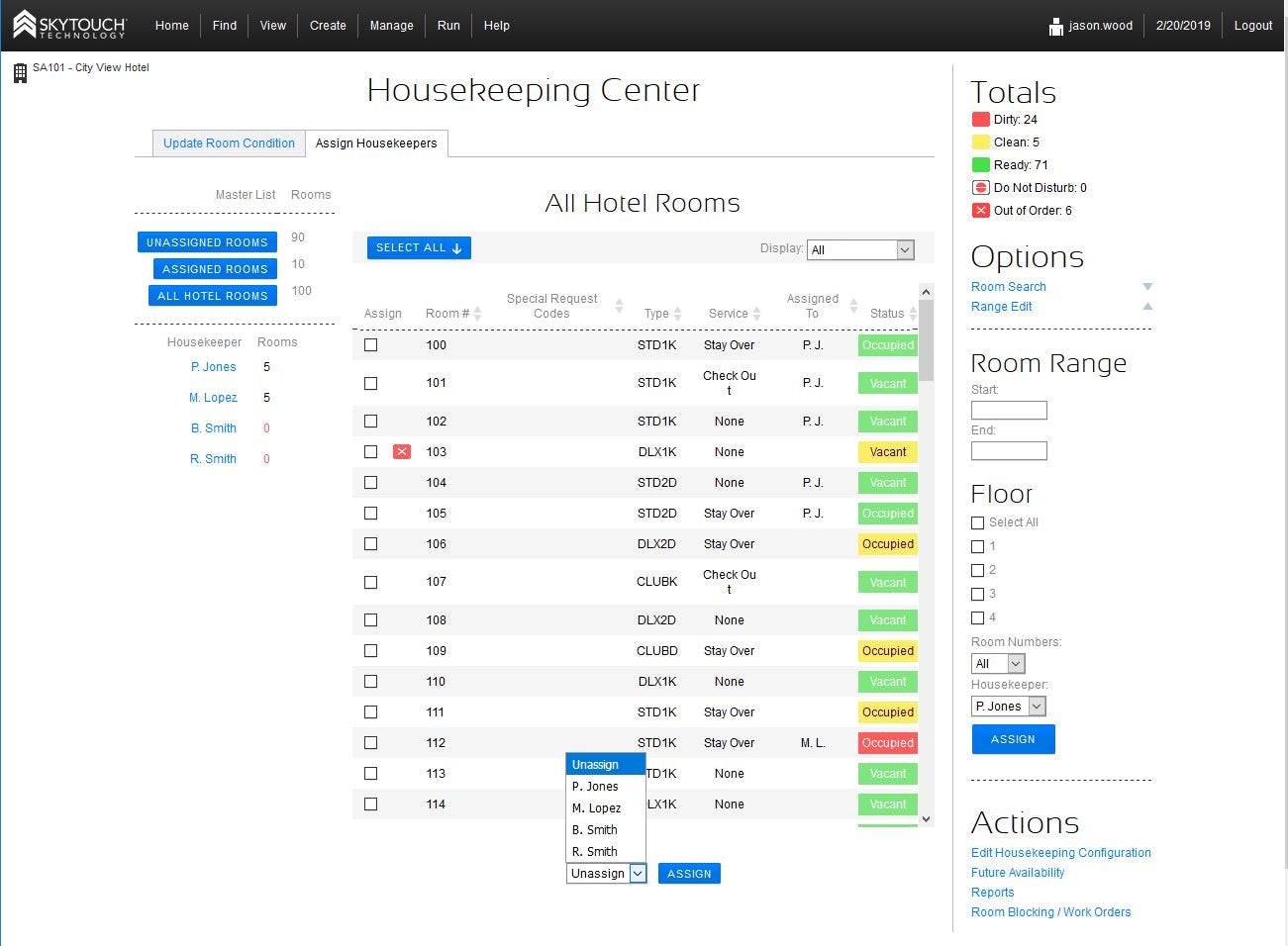Click the red Dirty color swatch in Totals
The width and height of the screenshot is (1288, 946).
(979, 119)
